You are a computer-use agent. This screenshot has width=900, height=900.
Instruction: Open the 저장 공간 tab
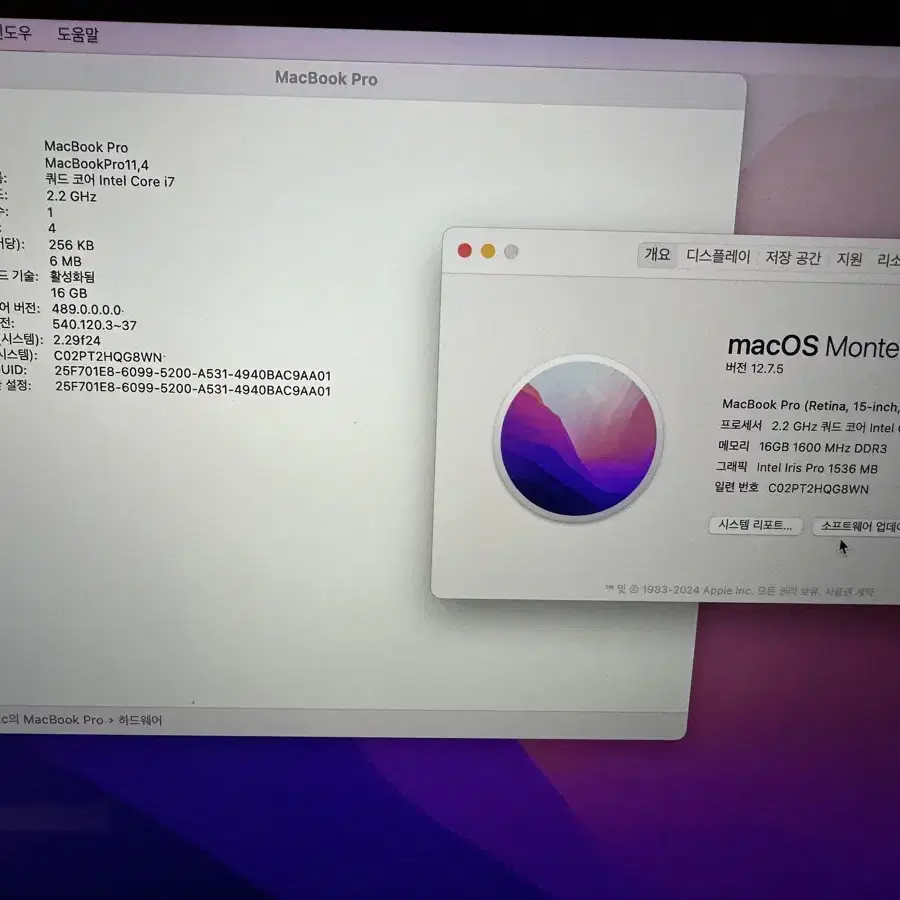[x=793, y=258]
